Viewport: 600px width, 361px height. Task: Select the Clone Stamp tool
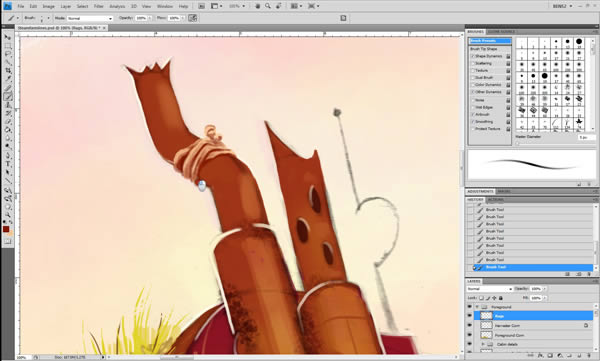click(7, 105)
